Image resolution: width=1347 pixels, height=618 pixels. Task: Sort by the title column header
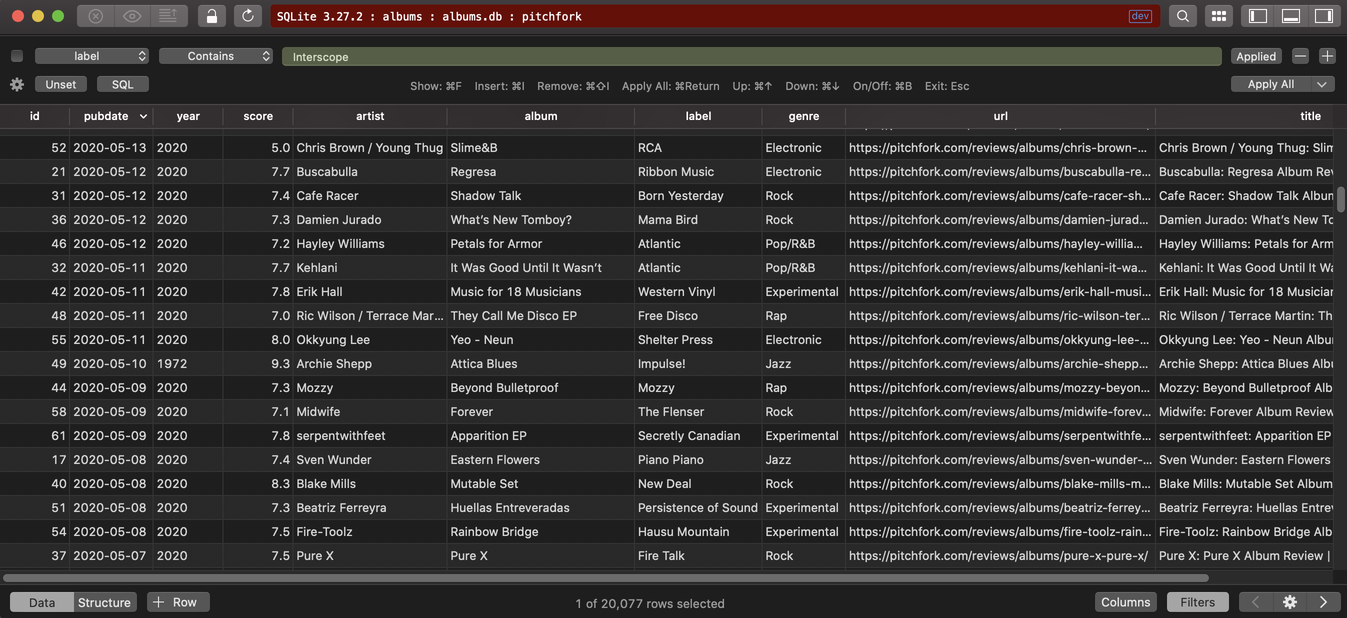pos(1310,116)
